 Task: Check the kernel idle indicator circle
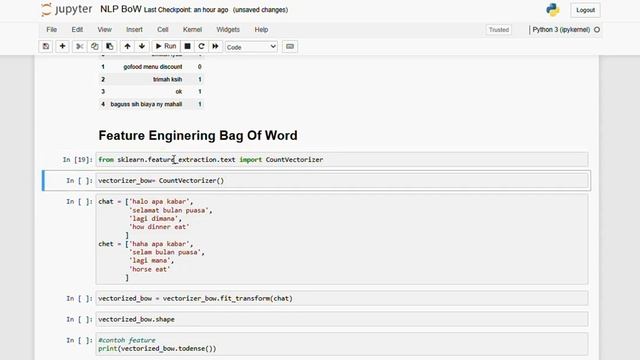coord(597,30)
